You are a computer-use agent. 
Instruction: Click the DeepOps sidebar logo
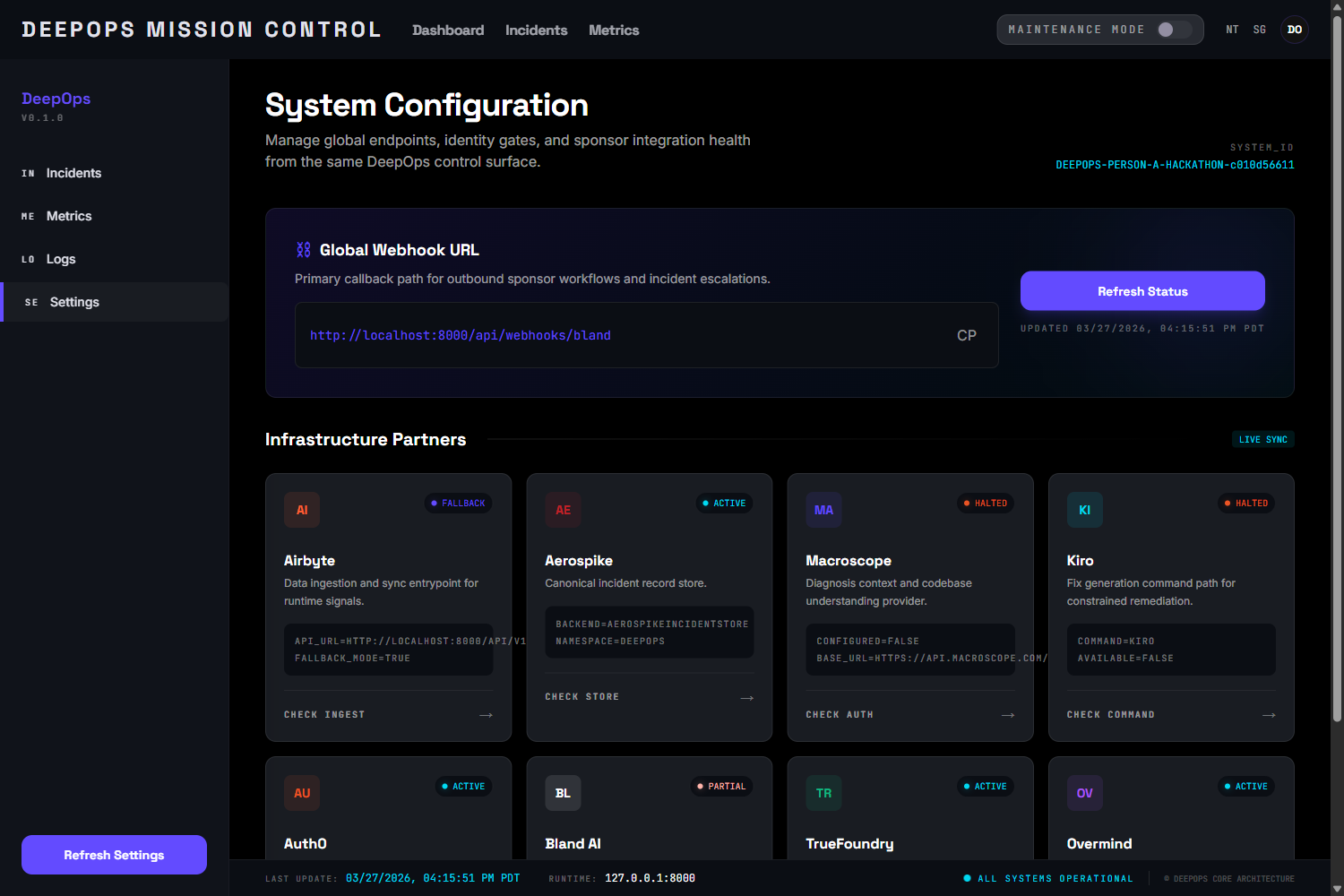pos(56,99)
